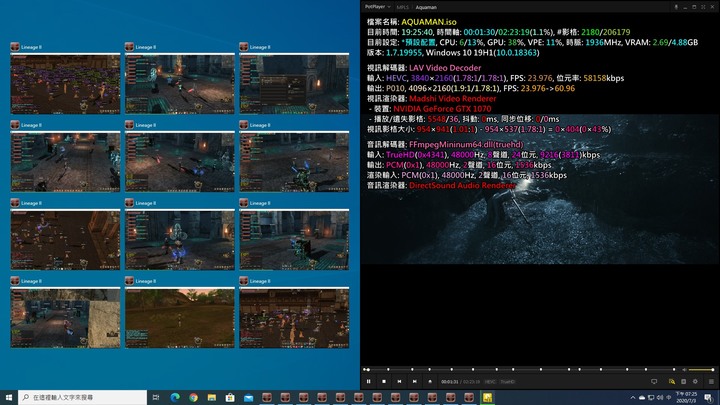Click the PotPlayer seek bar
Screen dimensions: 720x405
click(x=519, y=369)
